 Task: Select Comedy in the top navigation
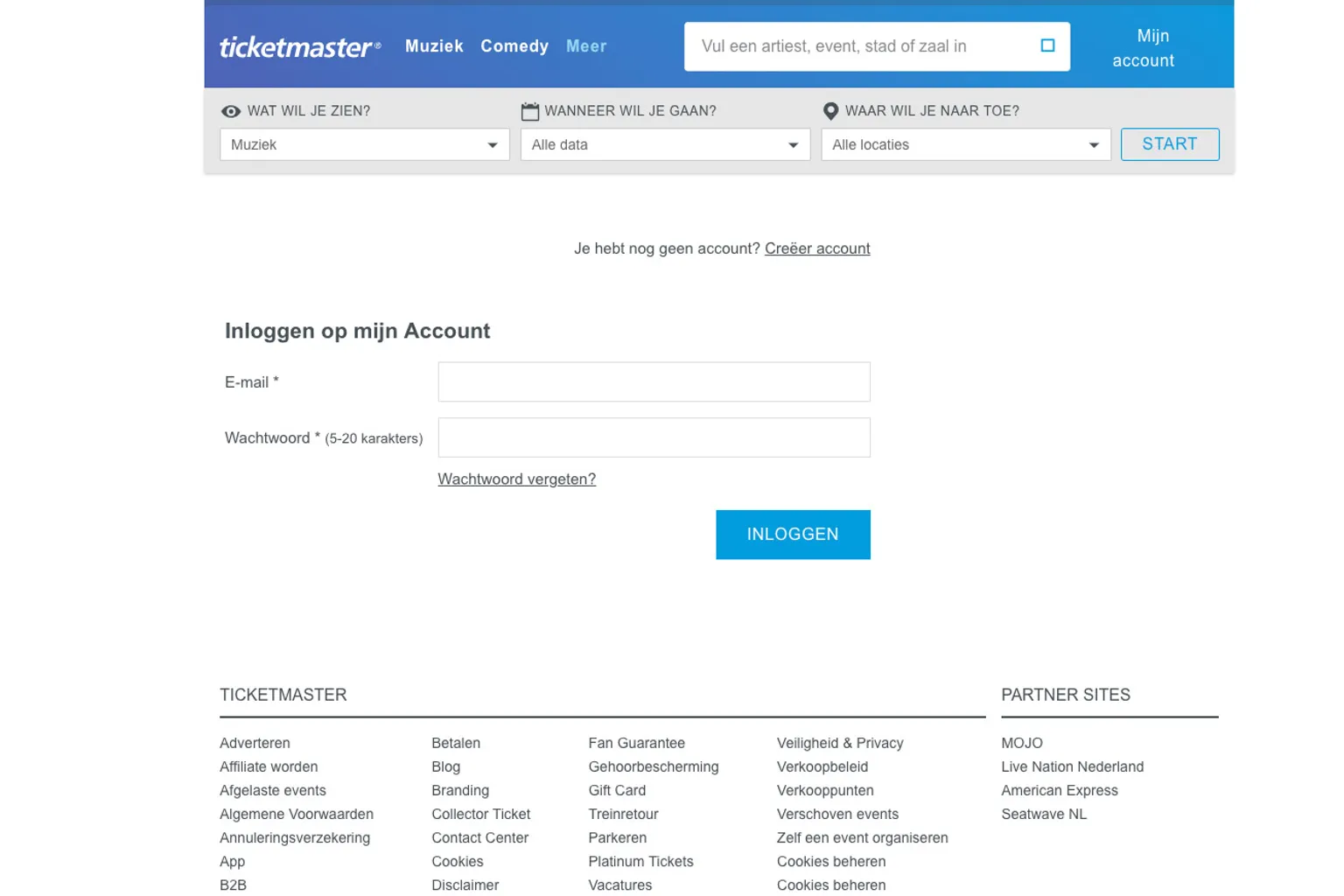(x=514, y=46)
